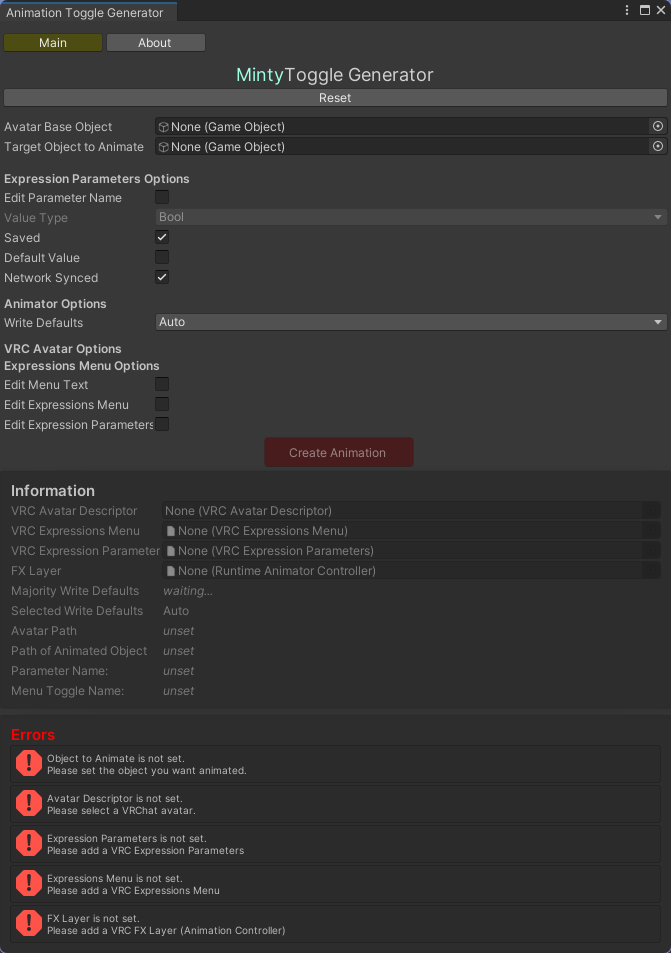The image size is (671, 953).
Task: Click the Target Object to Animate input field
Action: pos(400,146)
